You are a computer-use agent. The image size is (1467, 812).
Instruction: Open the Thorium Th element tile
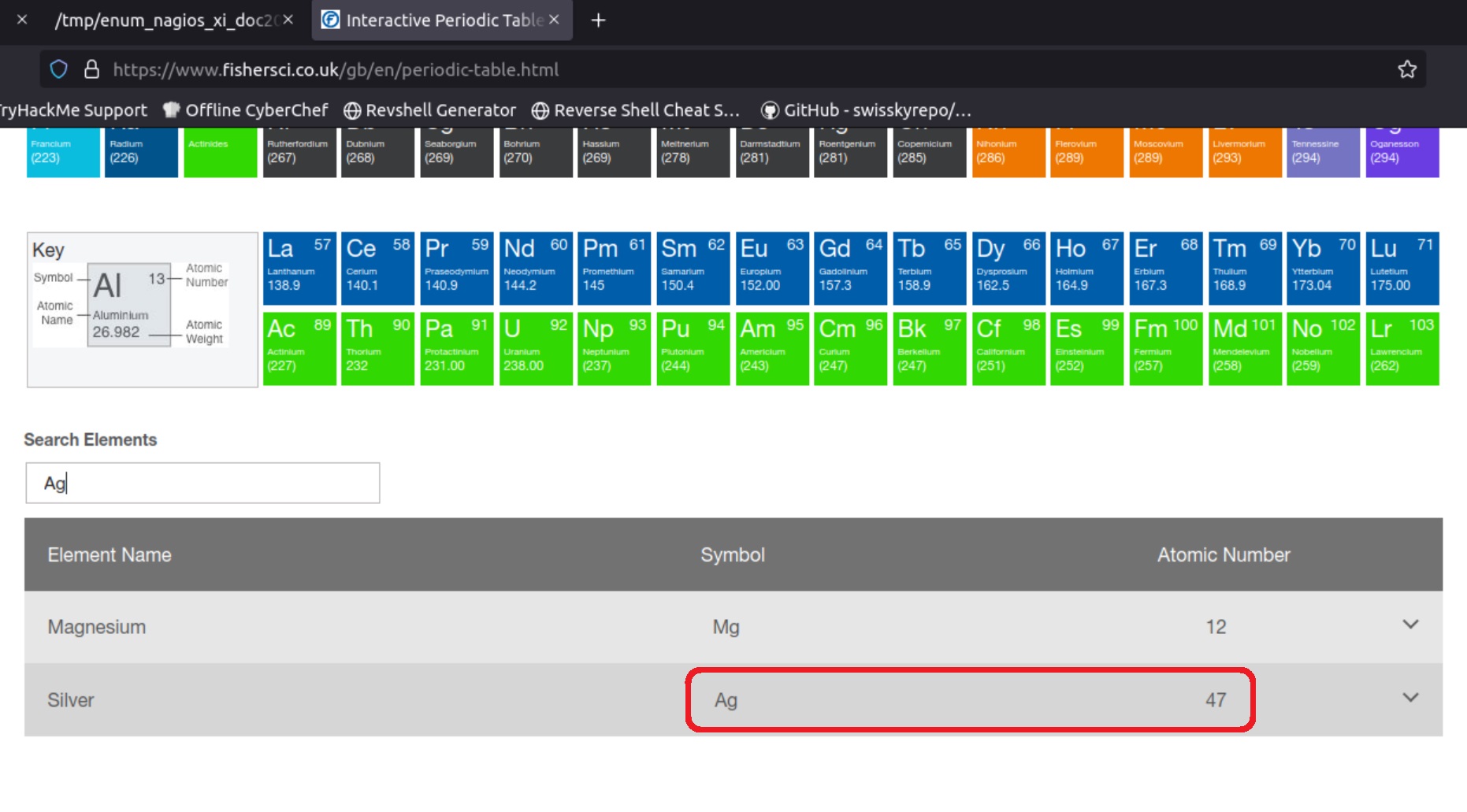click(378, 349)
